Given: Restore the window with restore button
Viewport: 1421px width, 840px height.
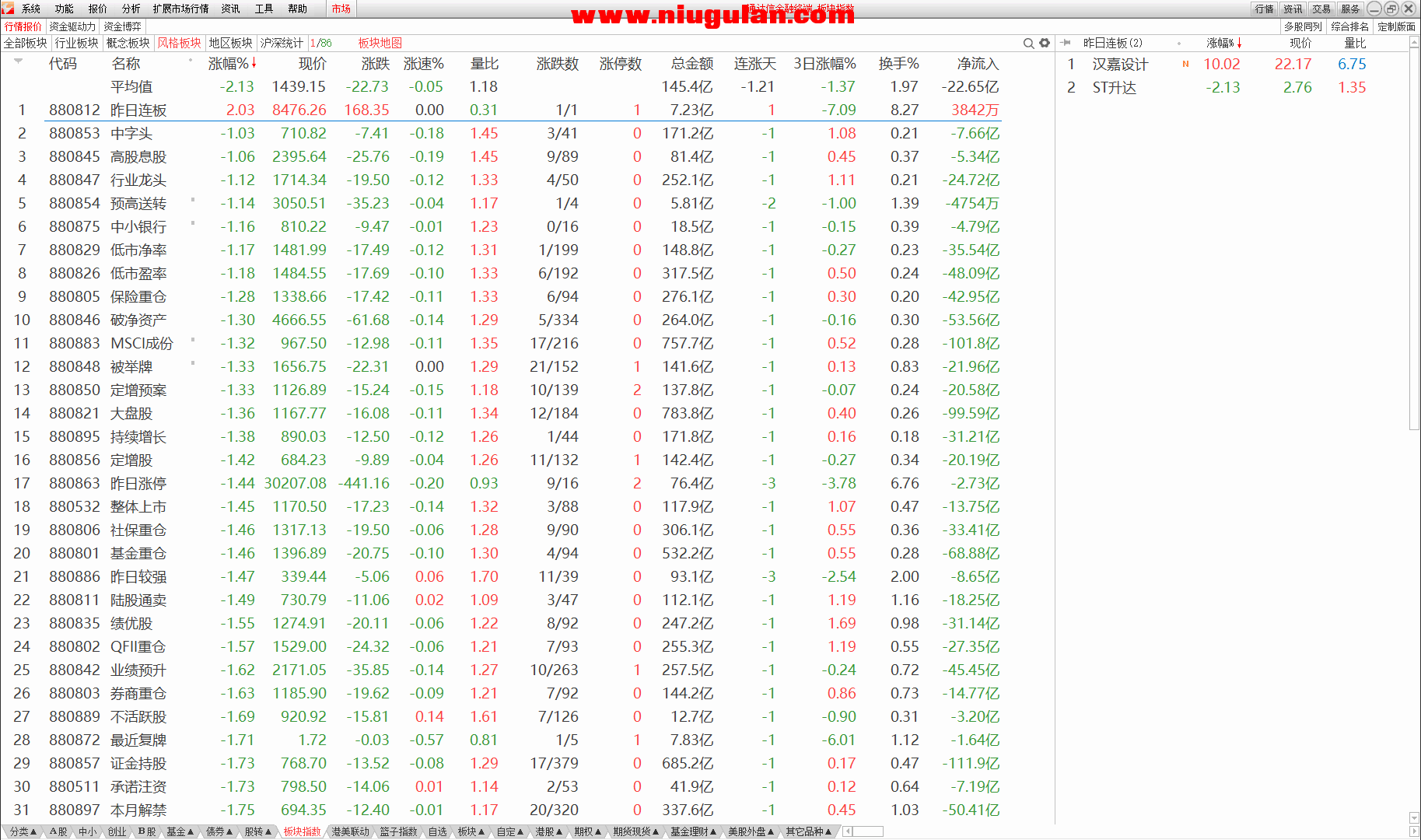Looking at the screenshot, I should click(1391, 9).
